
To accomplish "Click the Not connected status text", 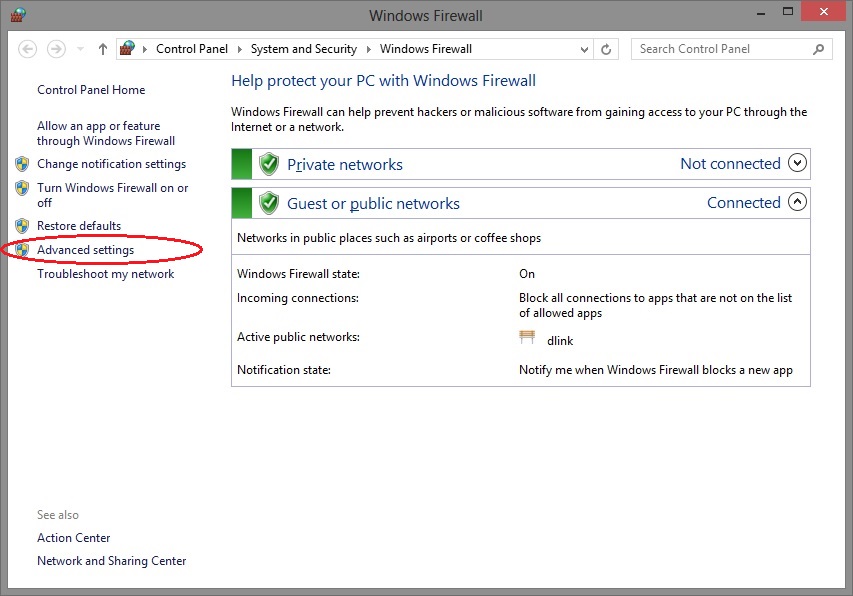I will click(731, 164).
